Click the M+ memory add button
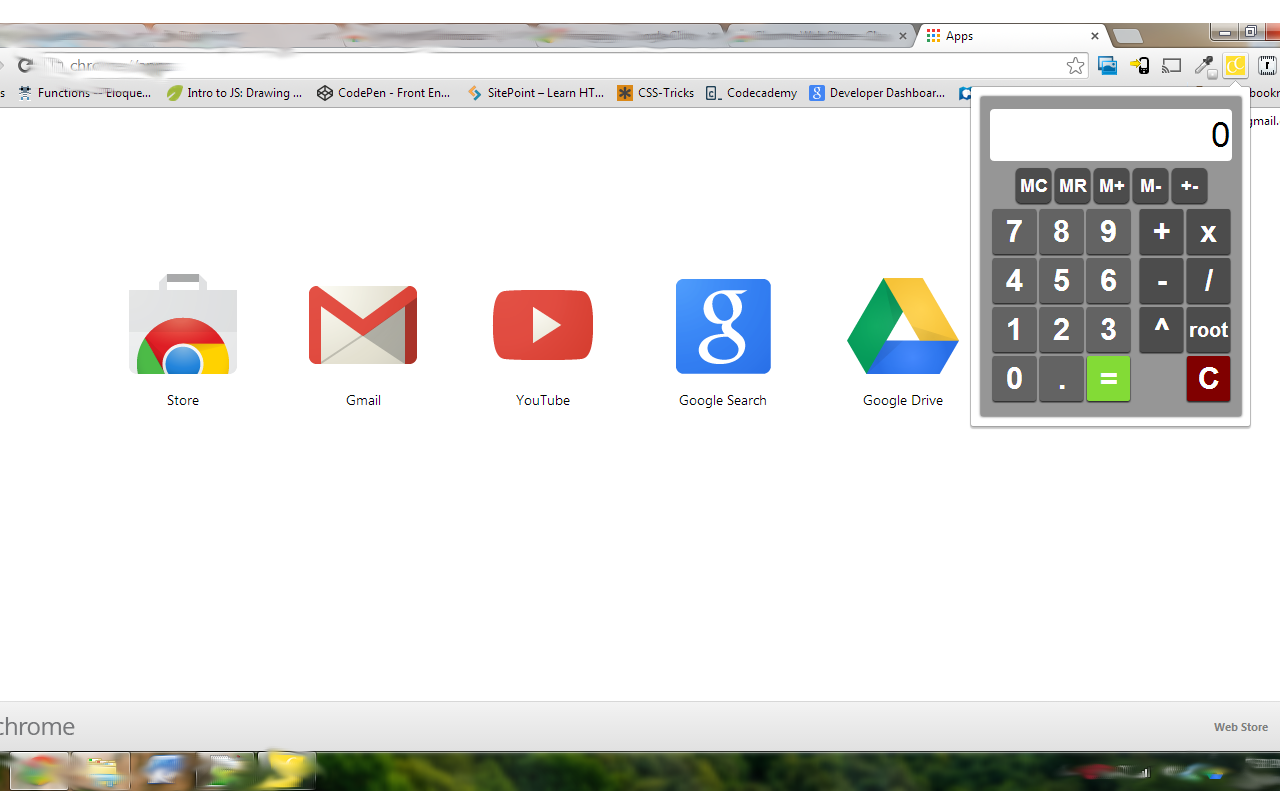The width and height of the screenshot is (1280, 800). [1112, 186]
